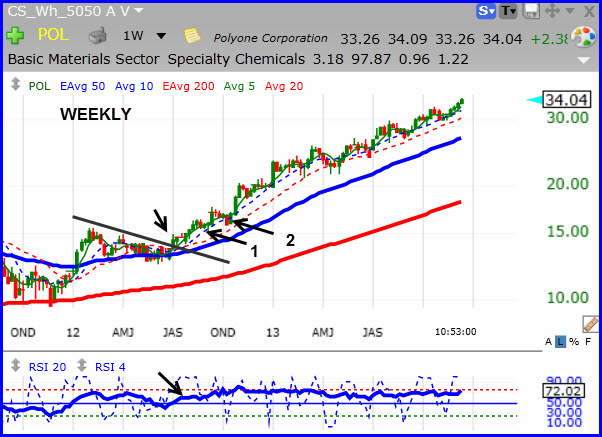Select the A arithmetic scale option
The image size is (602, 437).
point(549,341)
